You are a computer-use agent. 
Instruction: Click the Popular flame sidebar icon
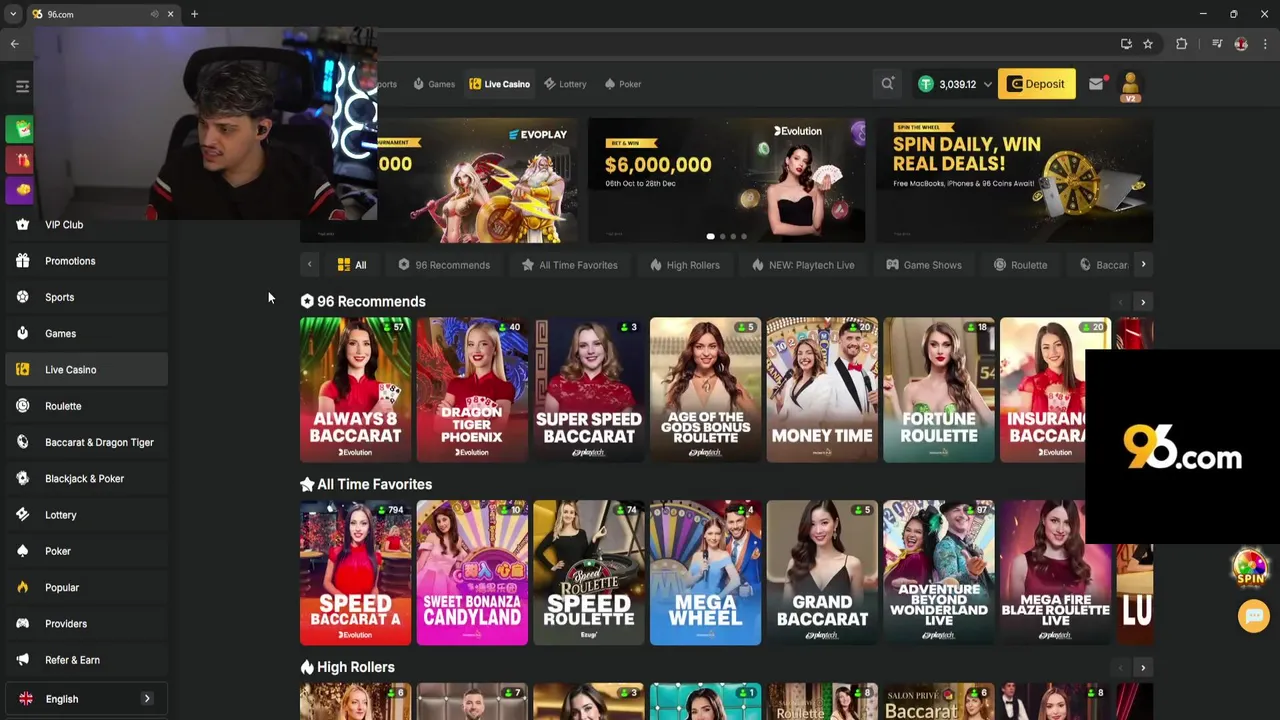click(x=22, y=588)
